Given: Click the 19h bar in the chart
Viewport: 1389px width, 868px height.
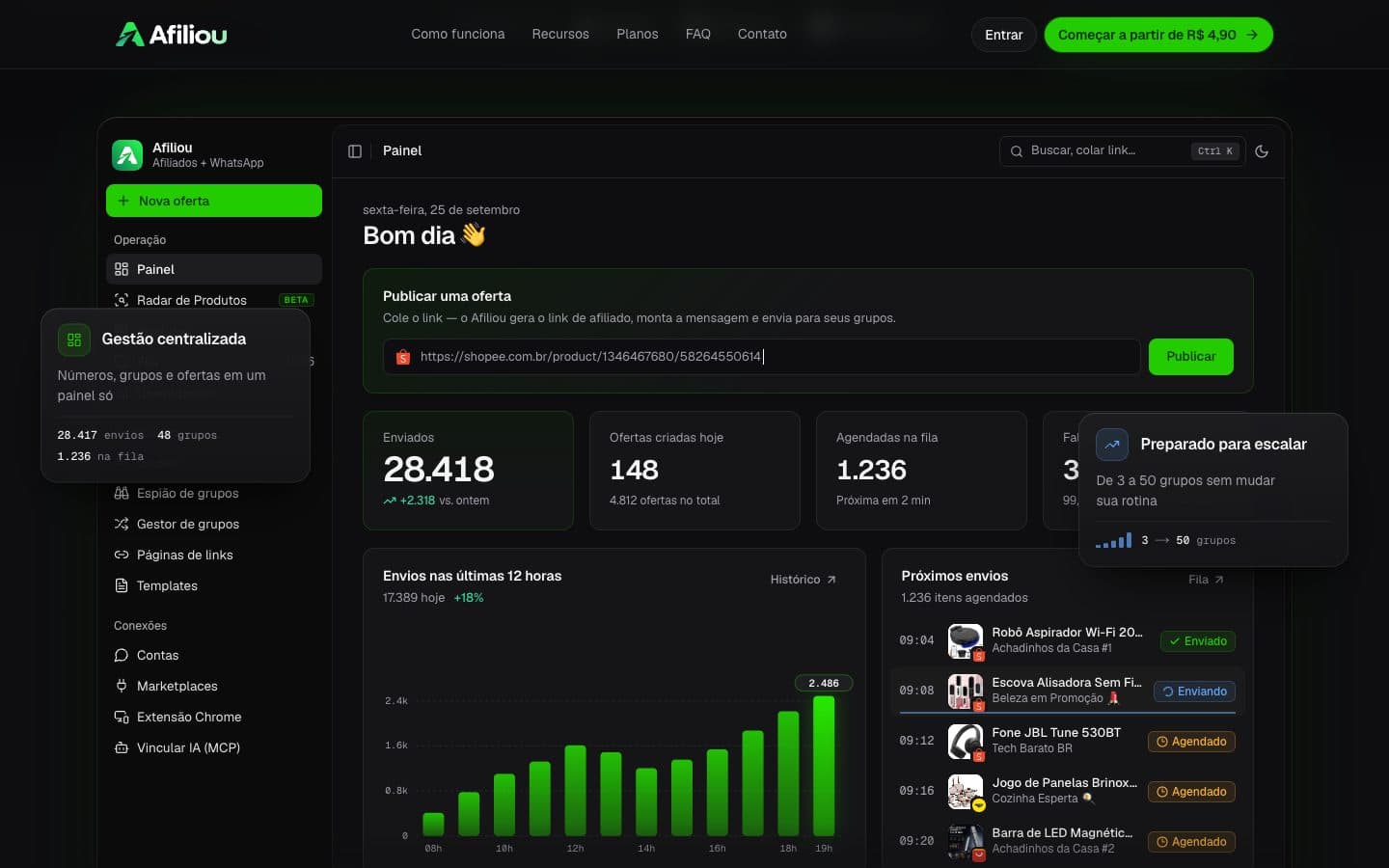Looking at the screenshot, I should (824, 766).
